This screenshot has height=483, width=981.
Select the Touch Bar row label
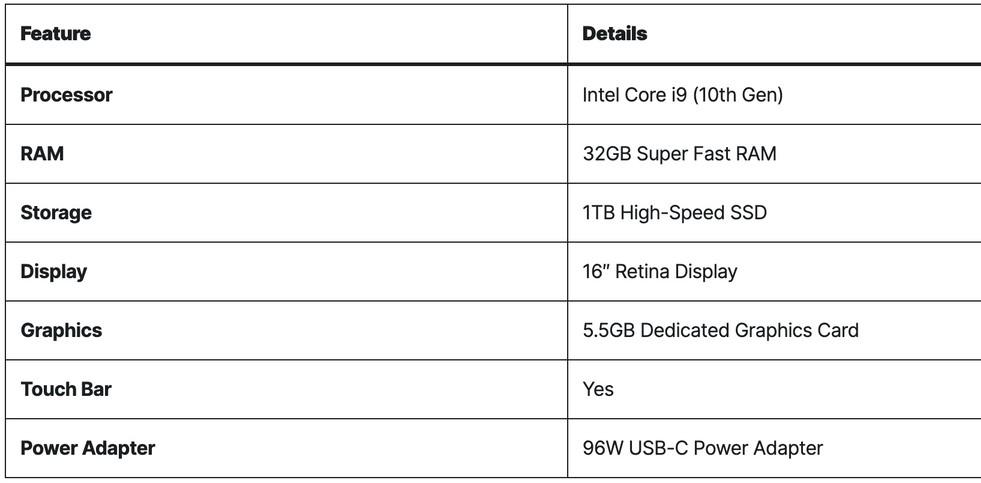[66, 389]
